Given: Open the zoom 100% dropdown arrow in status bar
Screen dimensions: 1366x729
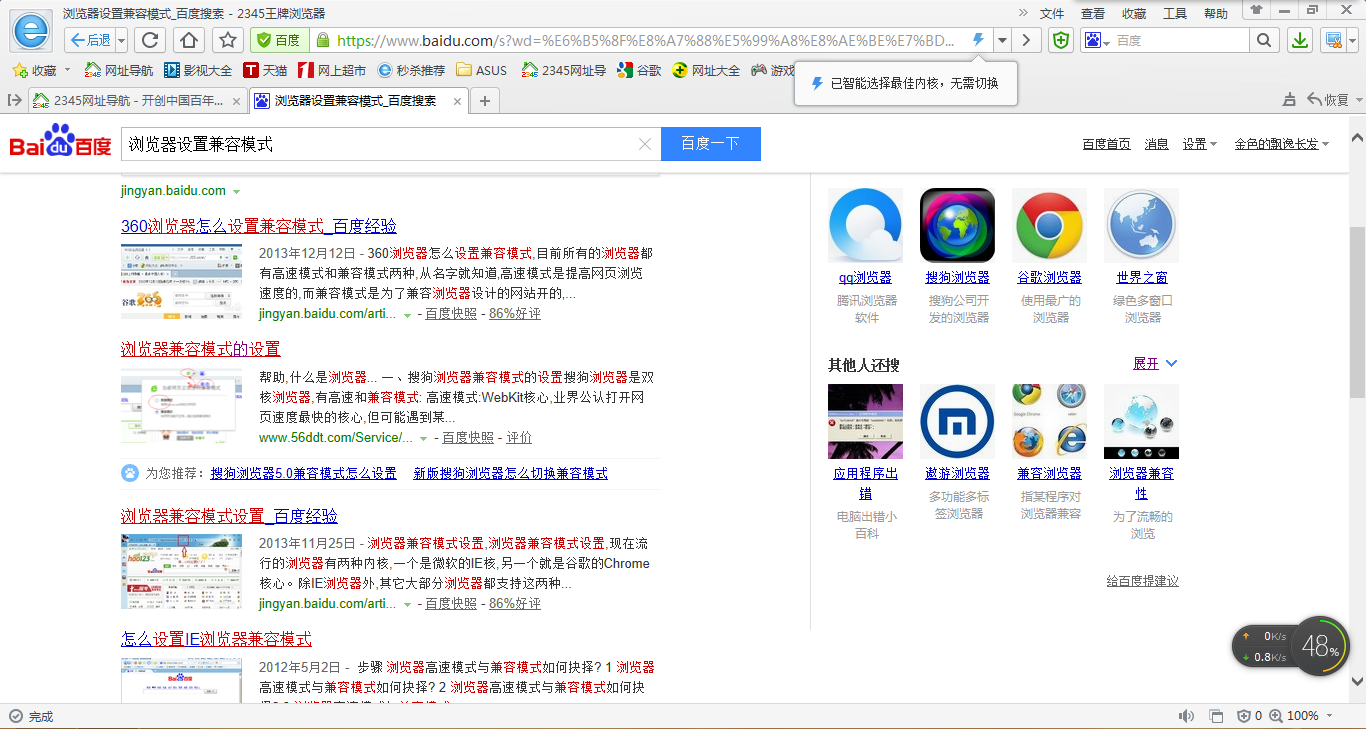Looking at the screenshot, I should [x=1329, y=716].
